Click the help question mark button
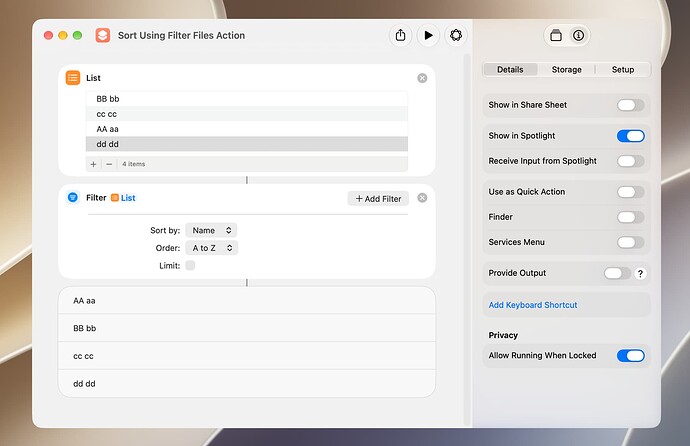 (x=640, y=273)
